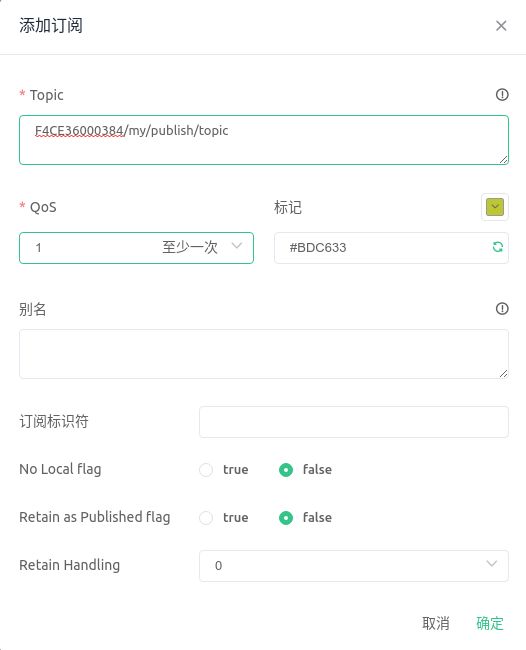
Task: Set Retain as Published flag to false
Action: 286,518
